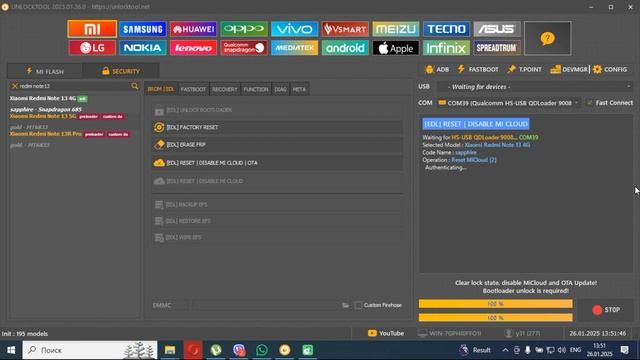Choose the LG brand logo
Viewport: 640px width, 360px height.
92,48
